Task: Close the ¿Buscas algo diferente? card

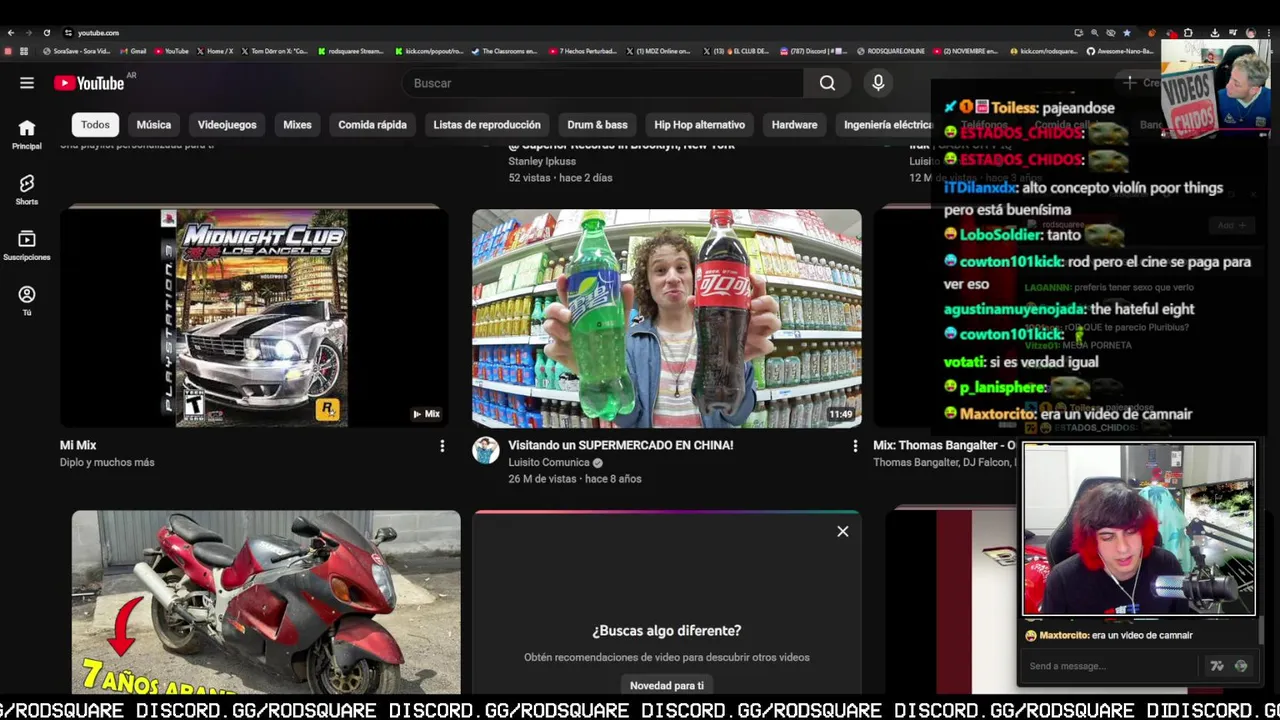Action: 843,531
